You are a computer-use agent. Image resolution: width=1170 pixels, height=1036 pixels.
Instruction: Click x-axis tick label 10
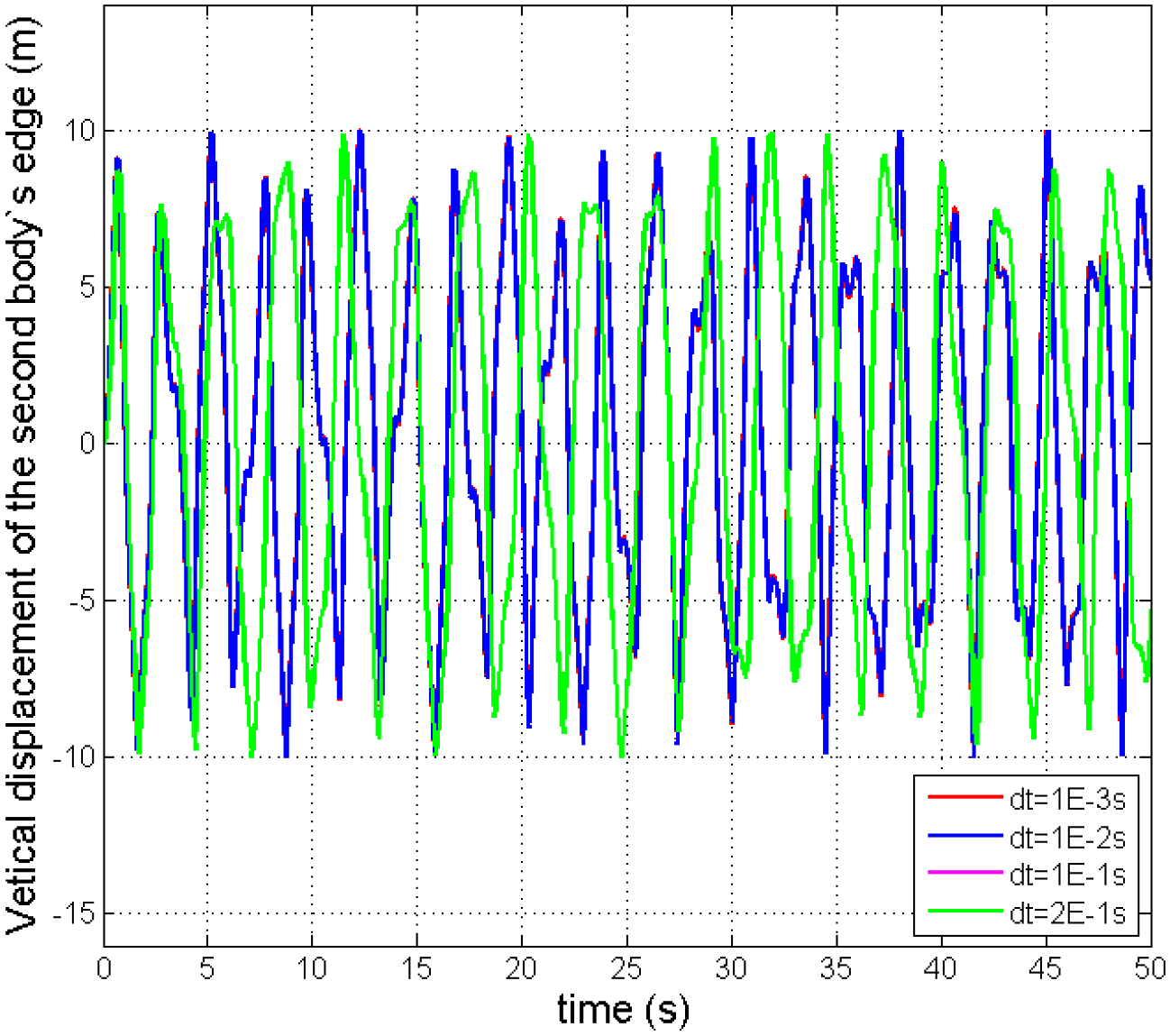[x=311, y=969]
